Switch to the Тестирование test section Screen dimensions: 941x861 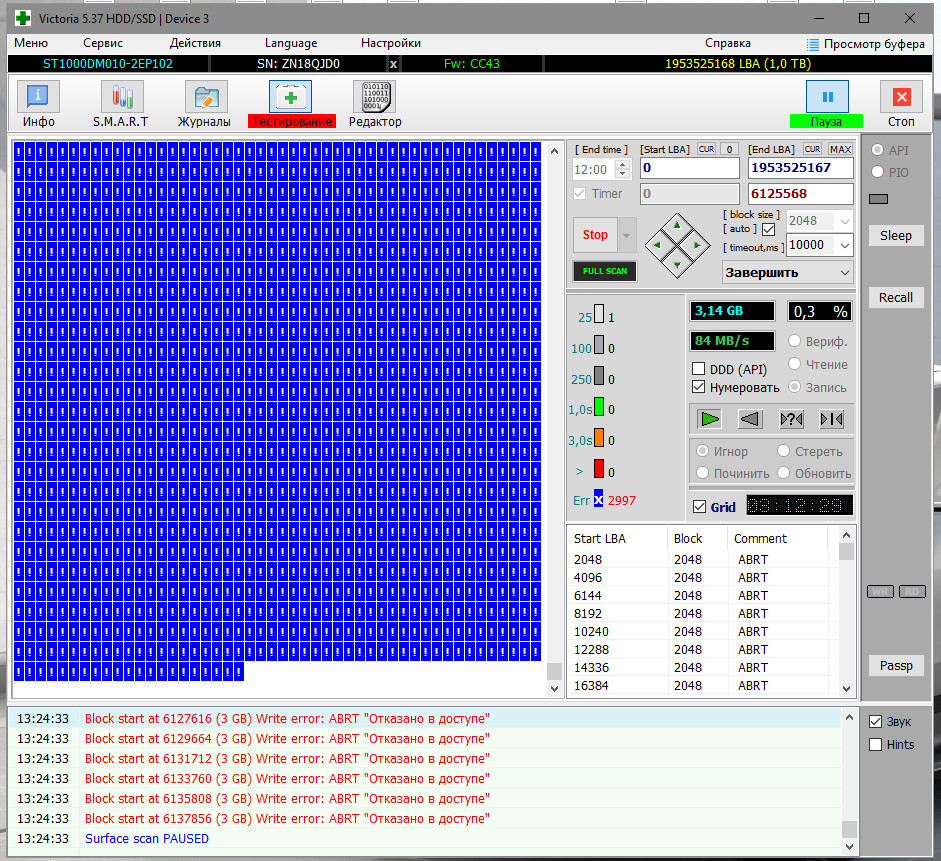[290, 97]
